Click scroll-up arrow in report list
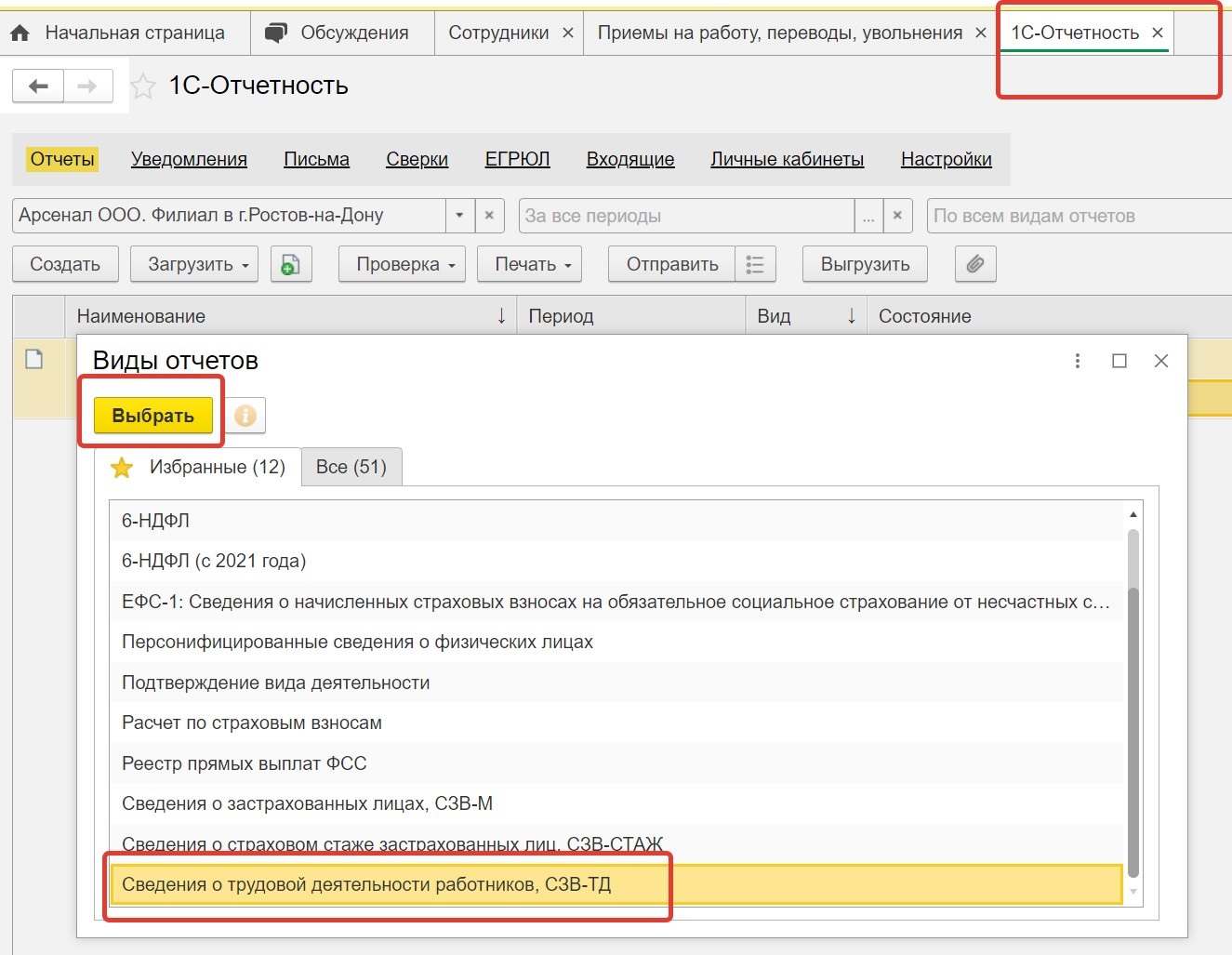Viewport: 1232px width, 955px height. click(1133, 514)
